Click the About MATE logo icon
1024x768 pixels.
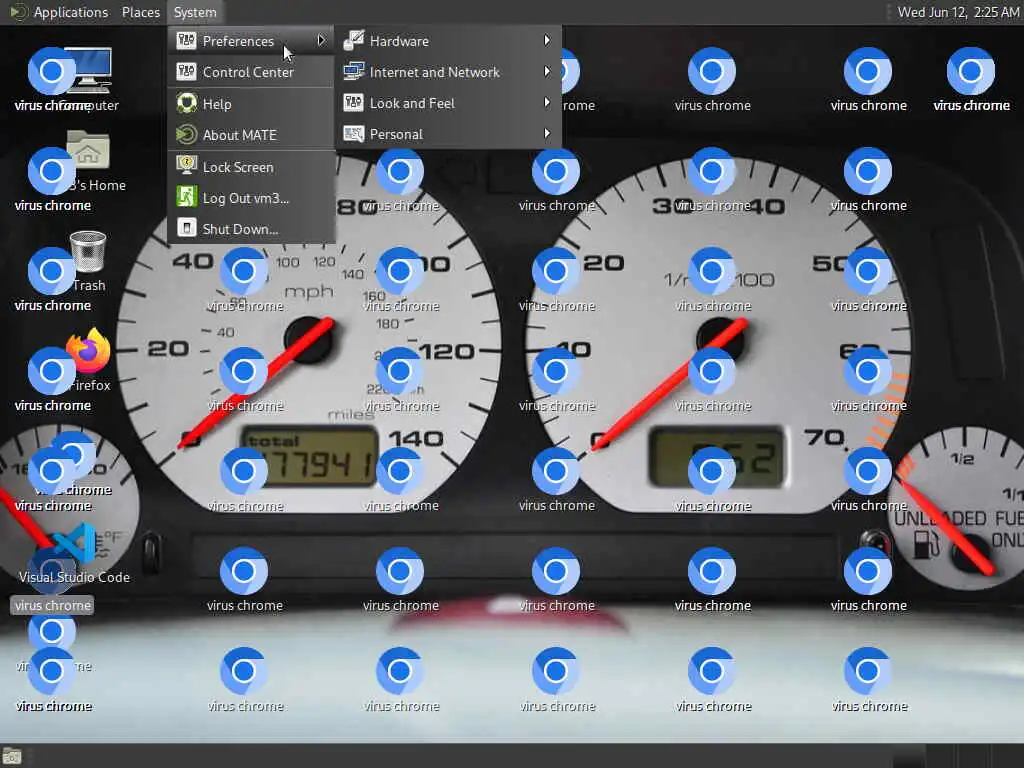186,135
